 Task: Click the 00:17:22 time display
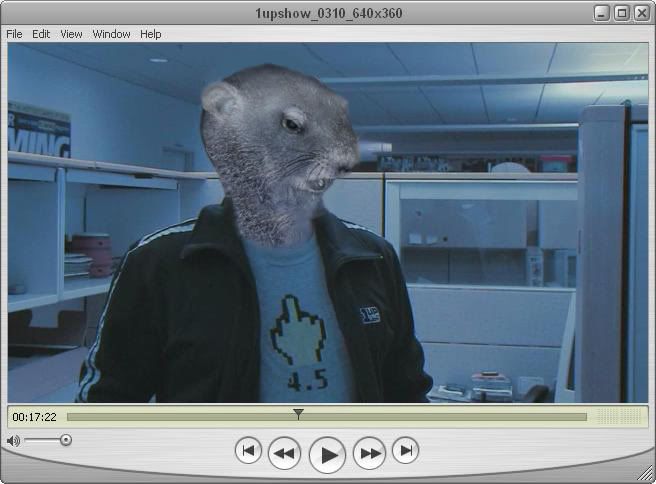click(34, 417)
